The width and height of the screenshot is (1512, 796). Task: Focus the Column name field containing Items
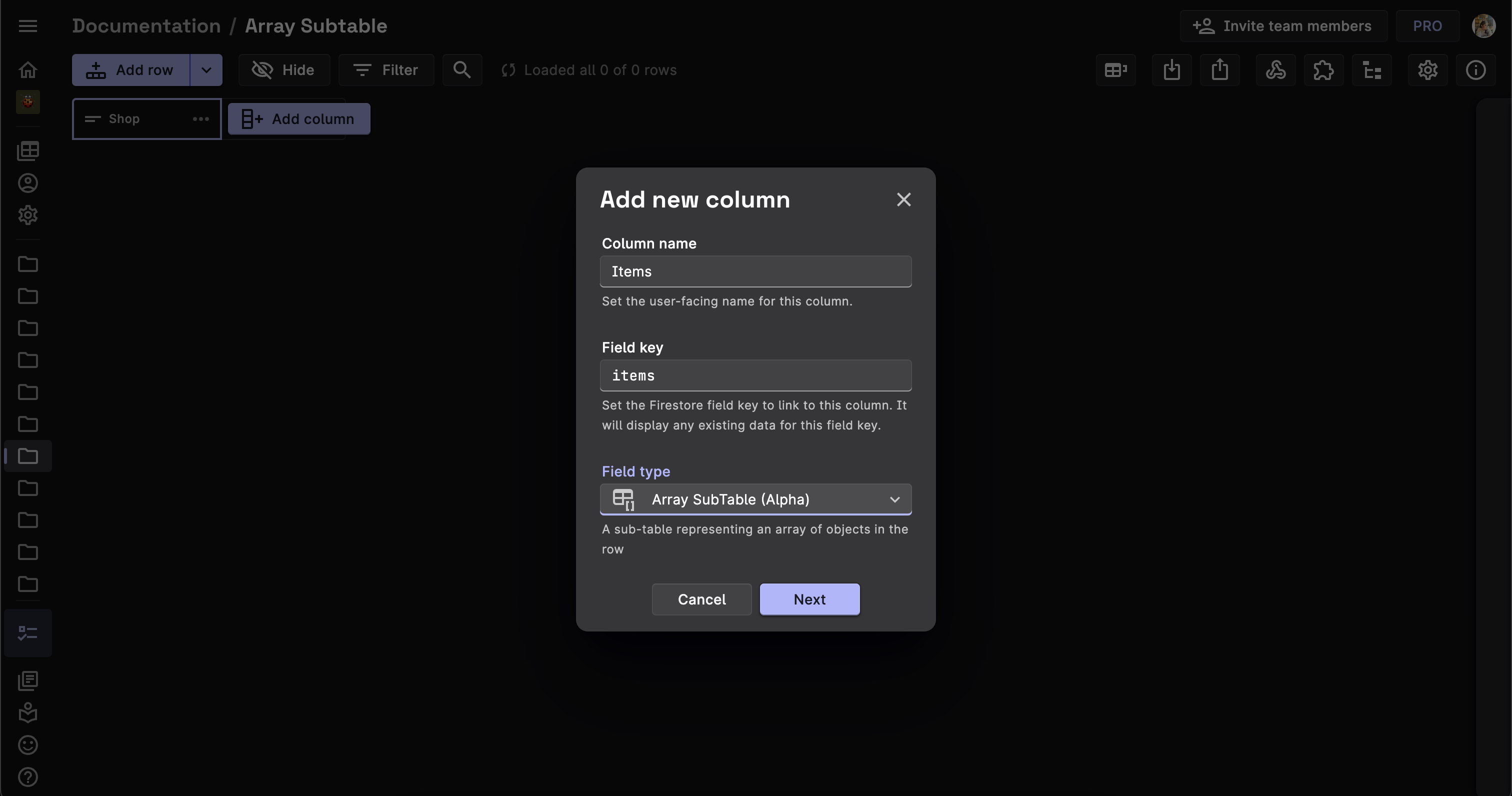pos(755,271)
